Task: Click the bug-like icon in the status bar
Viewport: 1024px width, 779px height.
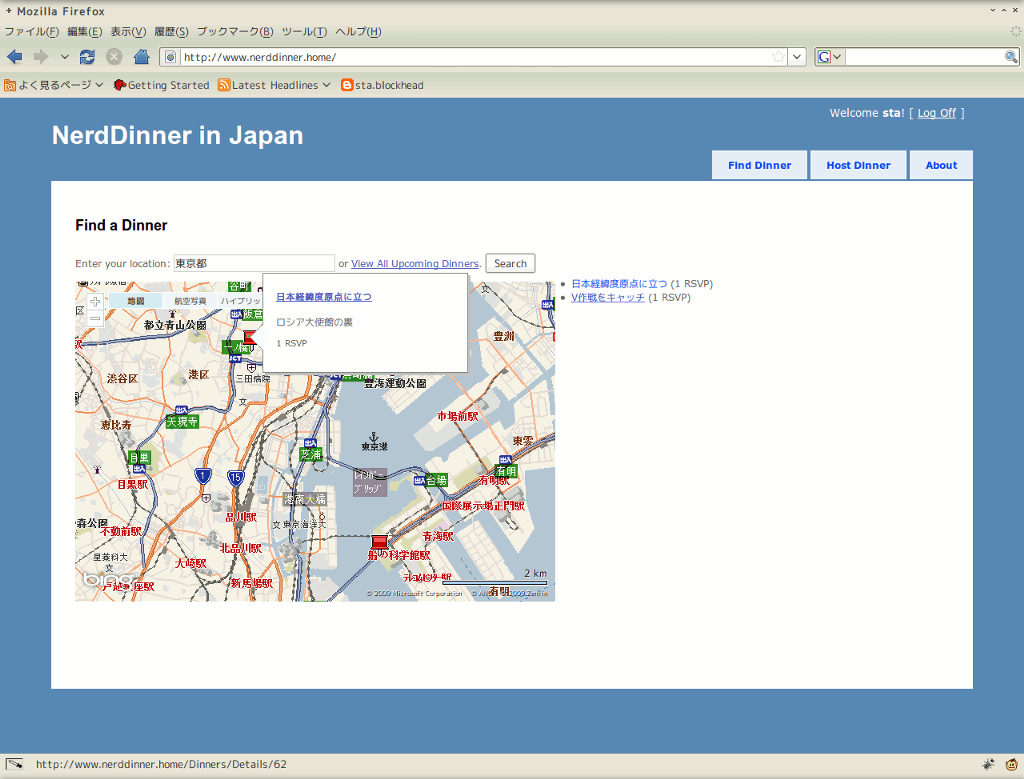Action: 988,764
